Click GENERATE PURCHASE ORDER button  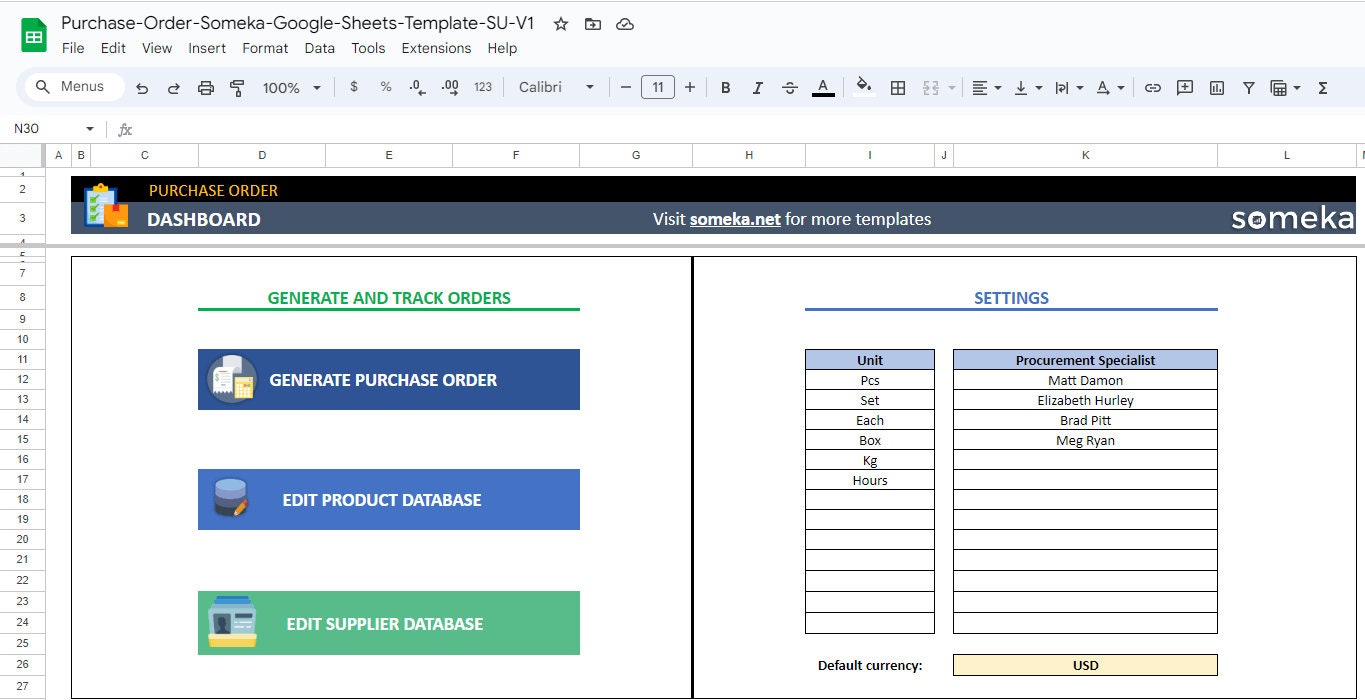(x=388, y=379)
